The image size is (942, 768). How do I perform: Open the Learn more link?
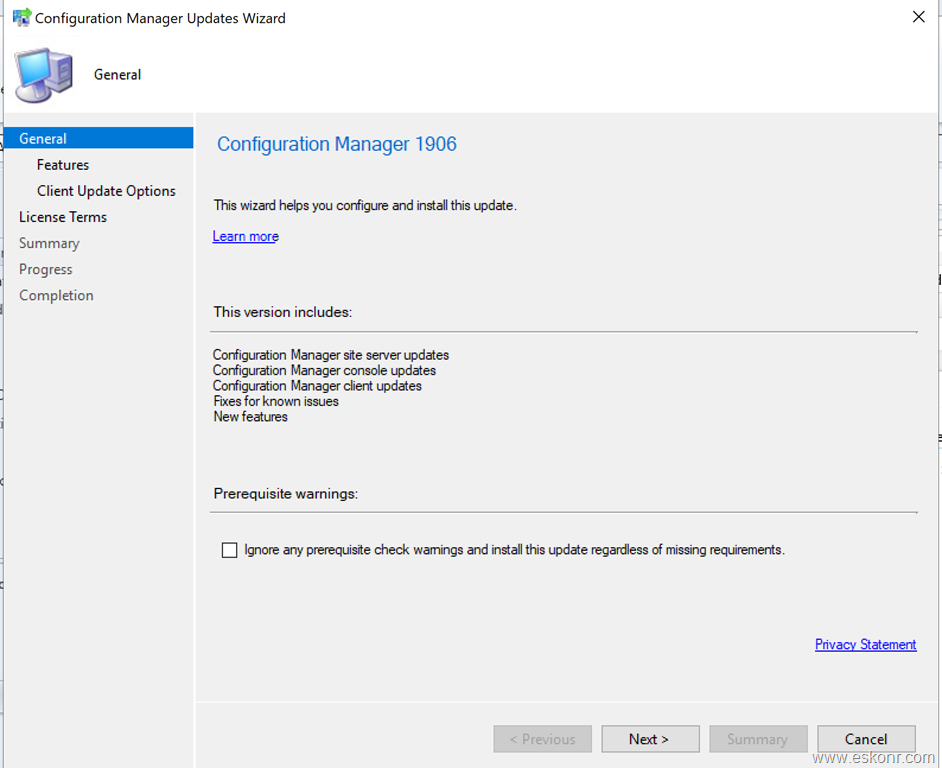[x=245, y=236]
